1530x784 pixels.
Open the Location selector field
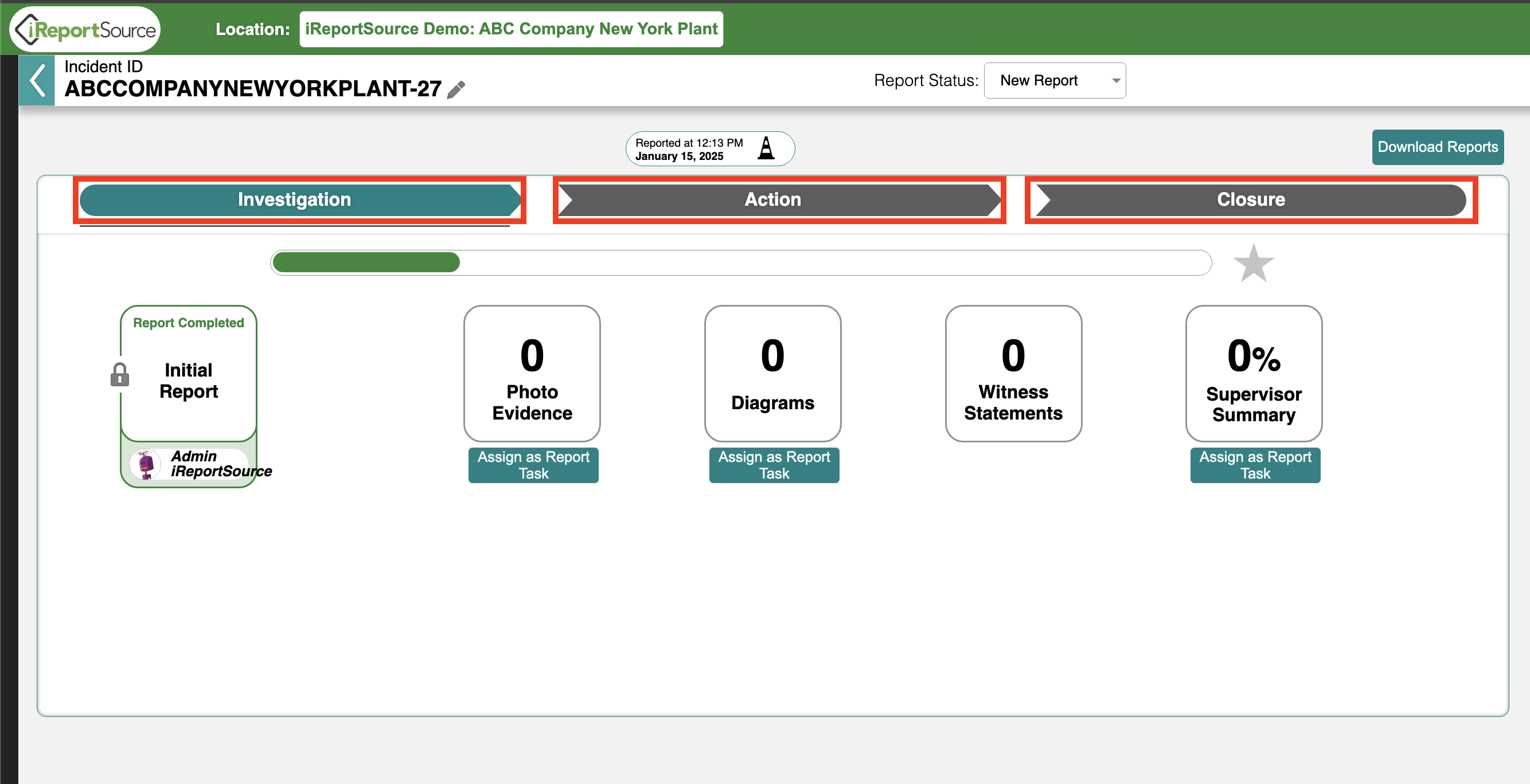(x=511, y=29)
